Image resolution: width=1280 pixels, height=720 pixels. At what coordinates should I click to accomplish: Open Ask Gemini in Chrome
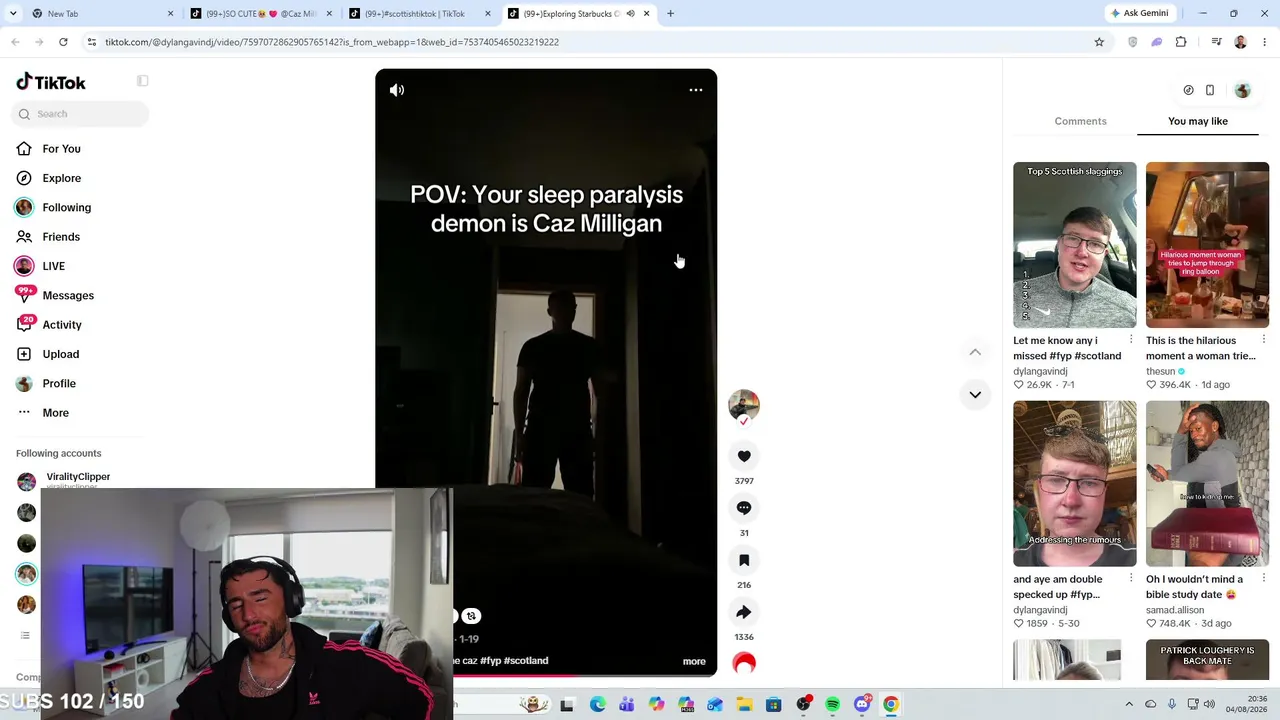1141,14
